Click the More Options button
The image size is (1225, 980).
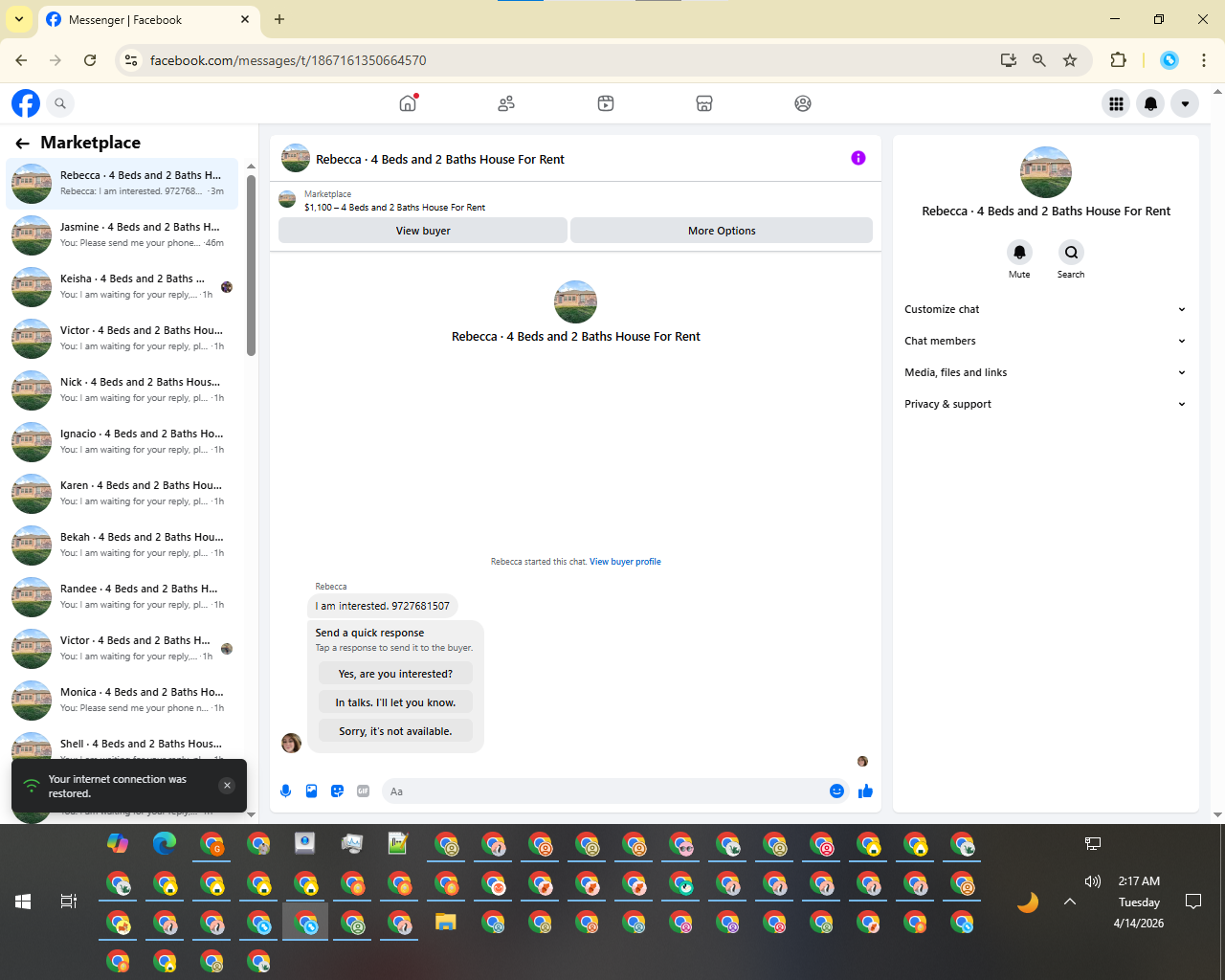[x=722, y=231]
